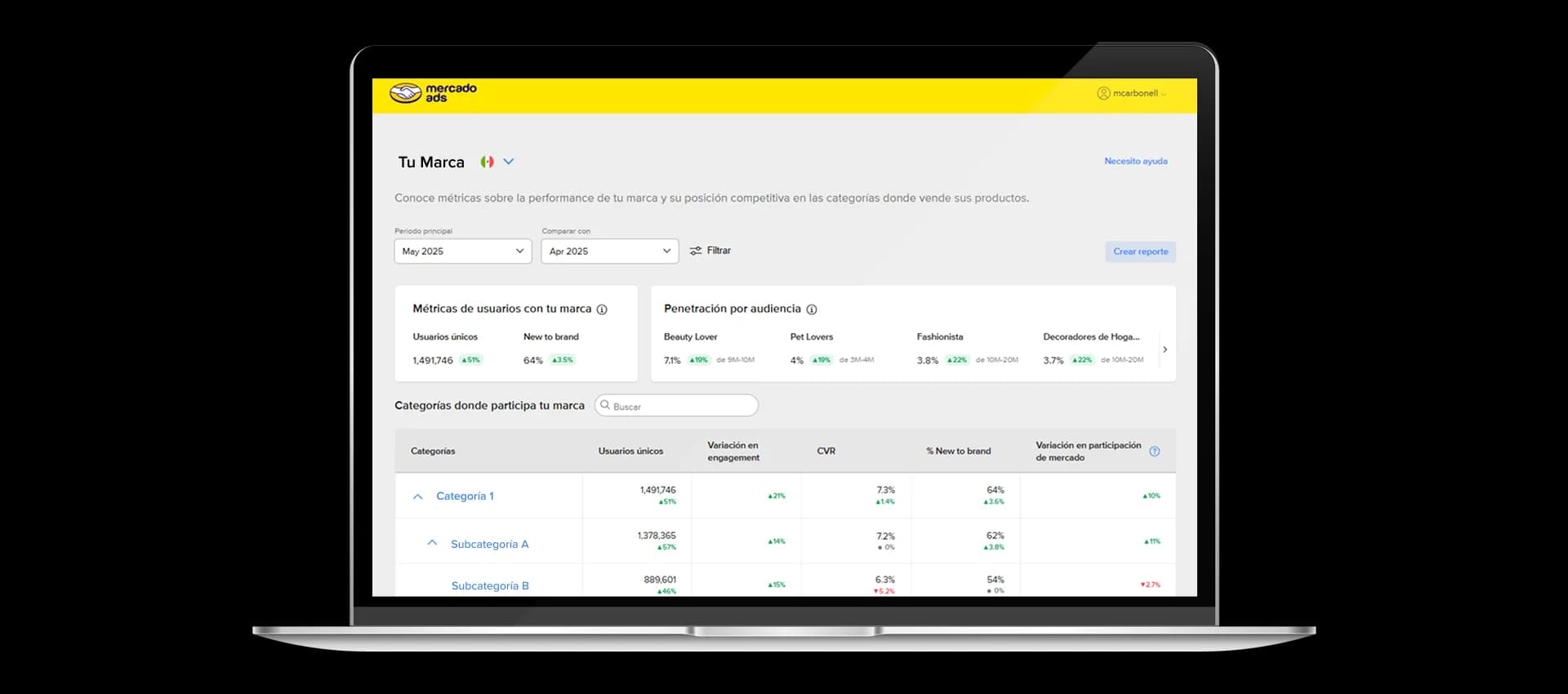Open the Necesito ayuda link
The height and width of the screenshot is (694, 1568).
1135,161
